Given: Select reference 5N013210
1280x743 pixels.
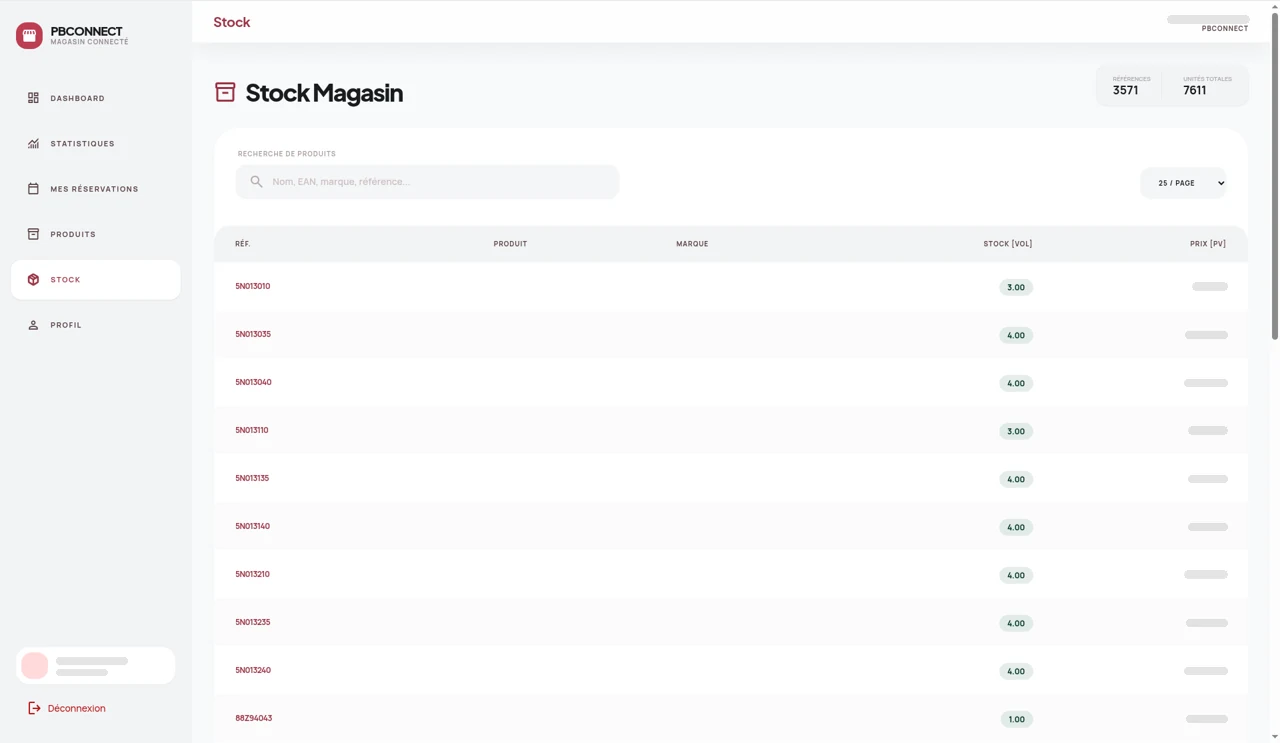Looking at the screenshot, I should tap(253, 574).
